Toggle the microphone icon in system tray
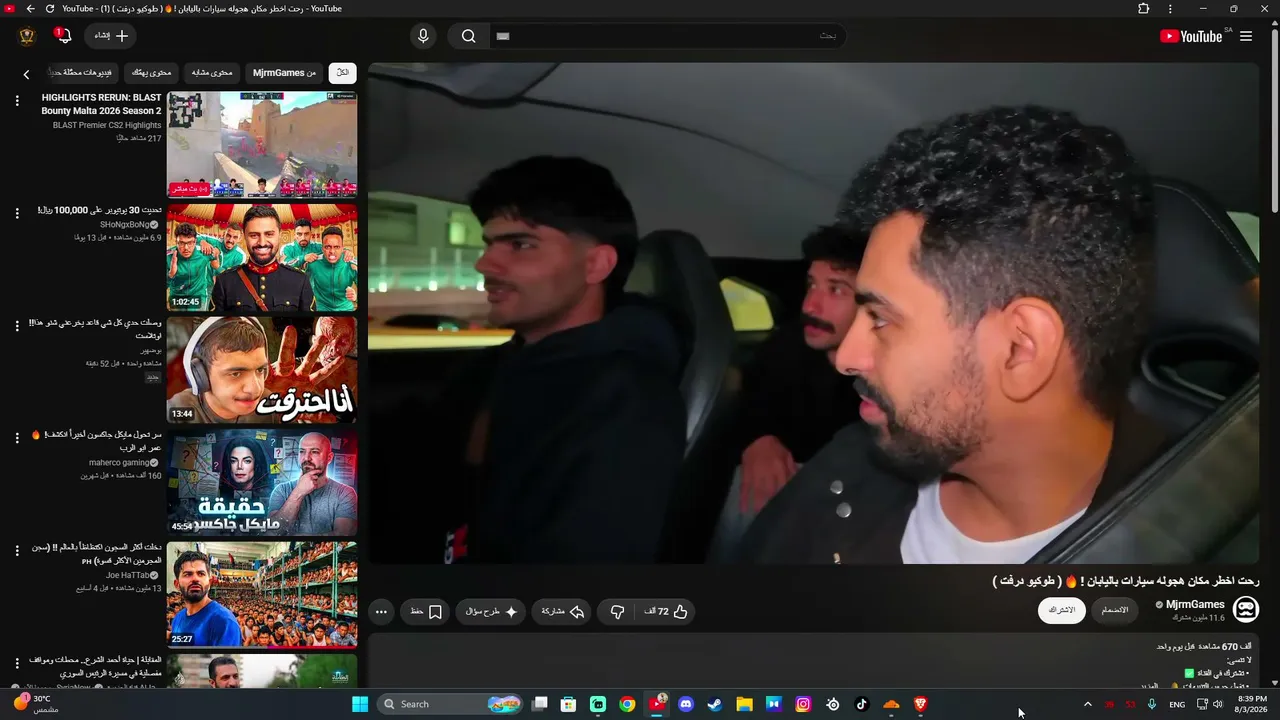This screenshot has height=720, width=1280. click(x=1152, y=704)
